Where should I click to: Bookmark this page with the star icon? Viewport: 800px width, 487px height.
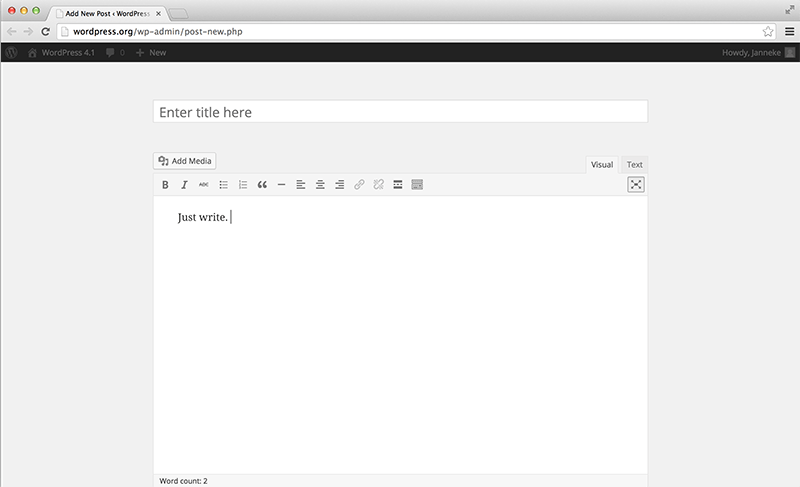point(767,32)
